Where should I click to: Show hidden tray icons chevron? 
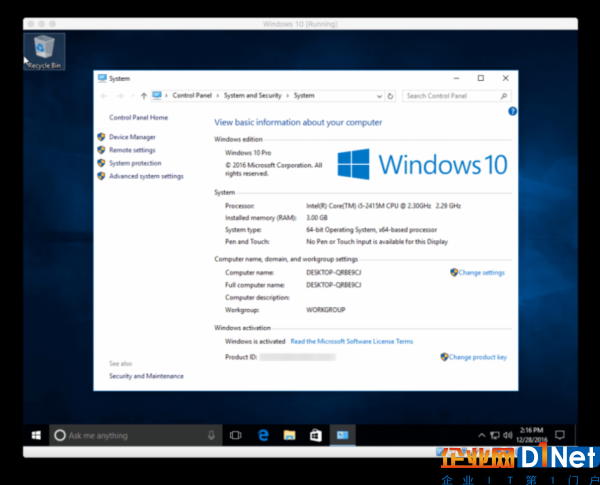tap(482, 435)
